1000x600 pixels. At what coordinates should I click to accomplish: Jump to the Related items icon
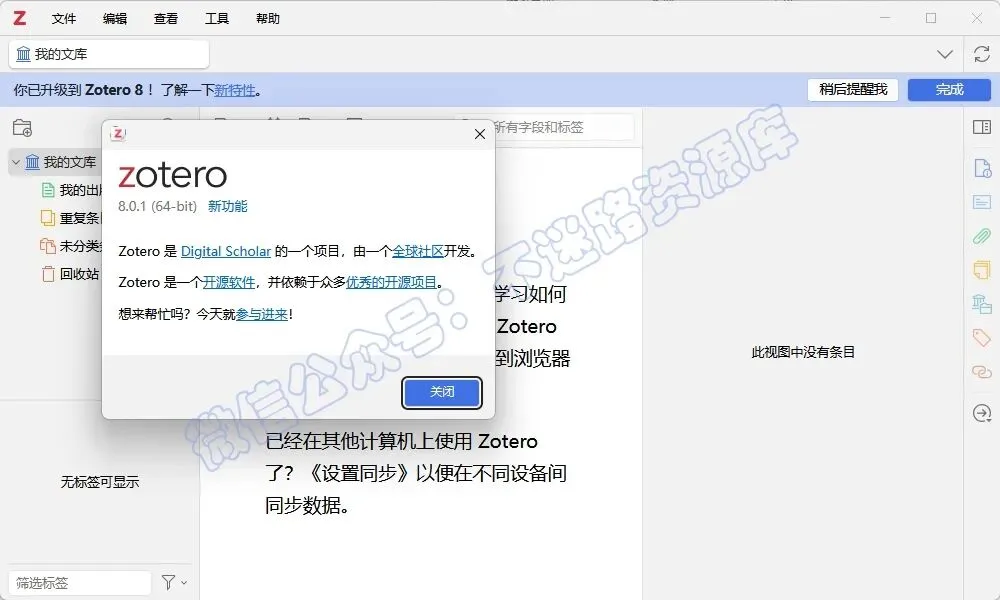point(982,371)
